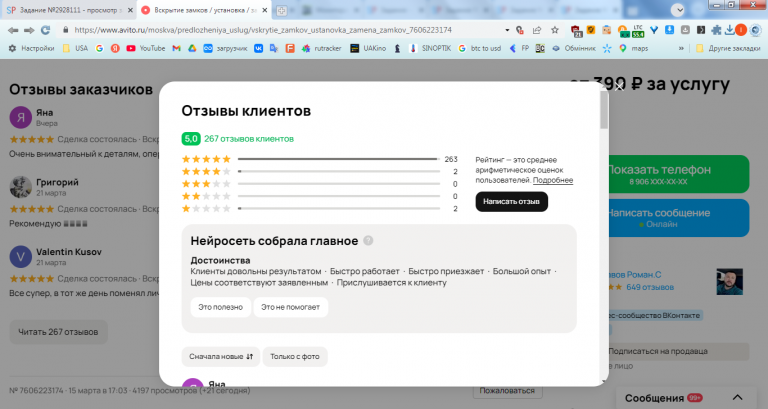This screenshot has width=768, height=409.
Task: Click the lock icon in the address bar
Action: (x=65, y=30)
